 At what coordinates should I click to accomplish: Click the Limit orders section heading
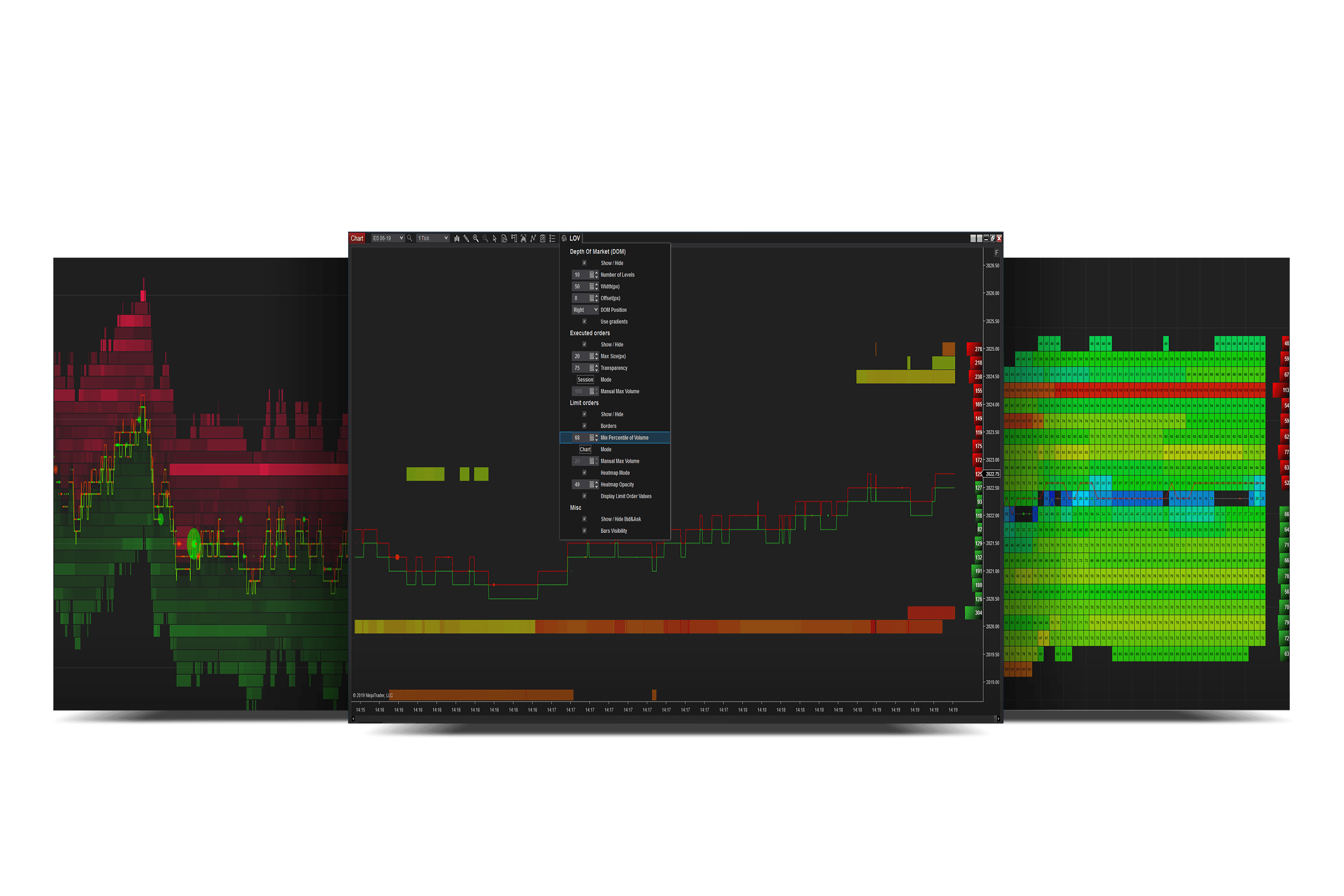pos(584,403)
